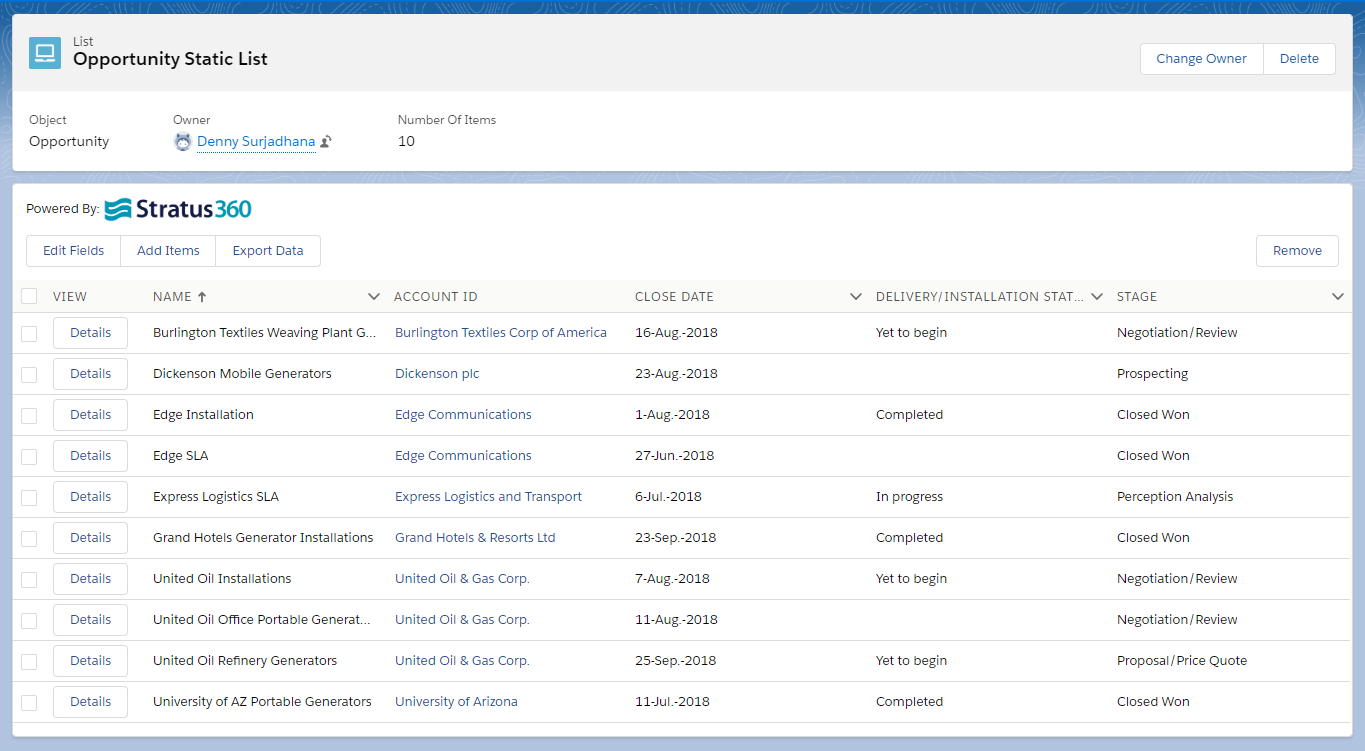
Task: Open the Dickenson plc account link
Action: coord(437,373)
